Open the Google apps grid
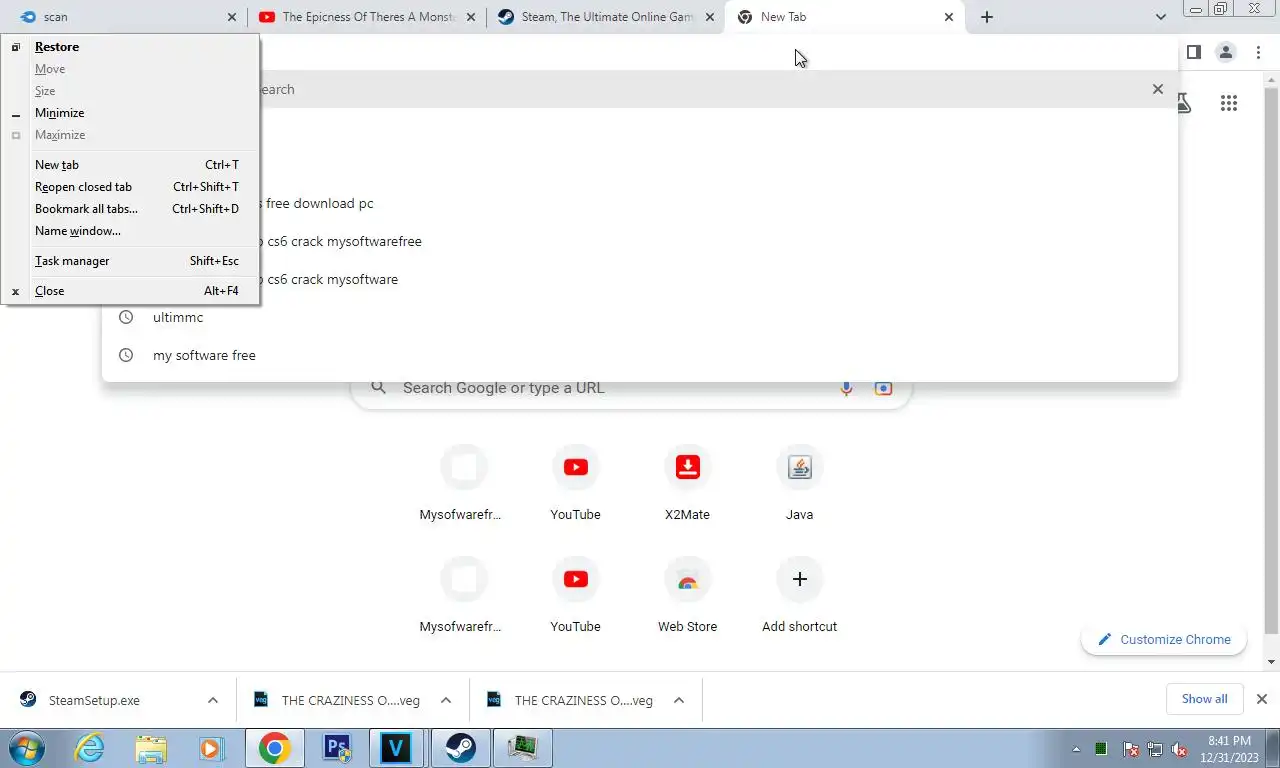This screenshot has height=768, width=1280. [x=1229, y=103]
